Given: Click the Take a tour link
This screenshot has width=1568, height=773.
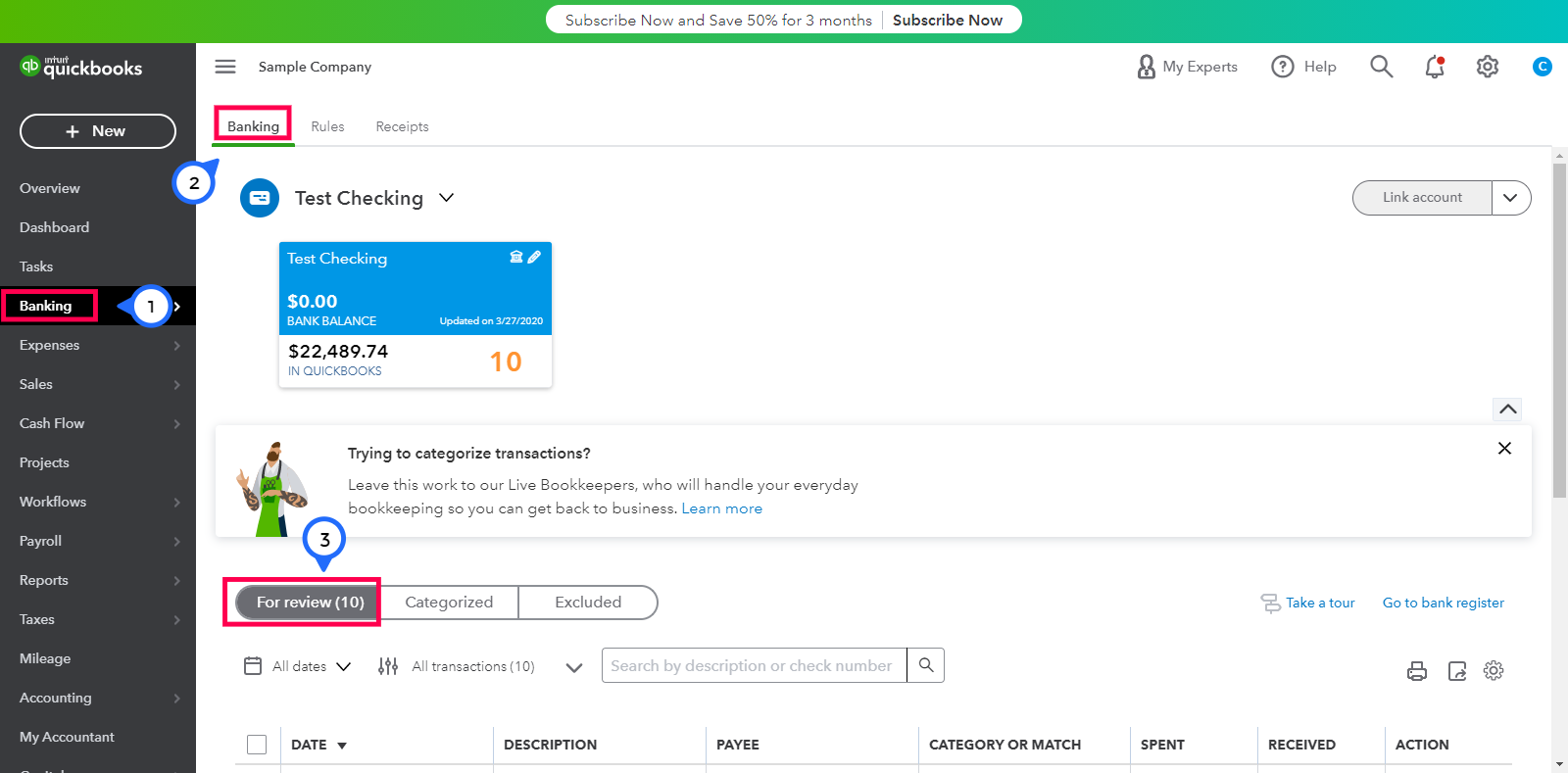Looking at the screenshot, I should [x=1320, y=603].
